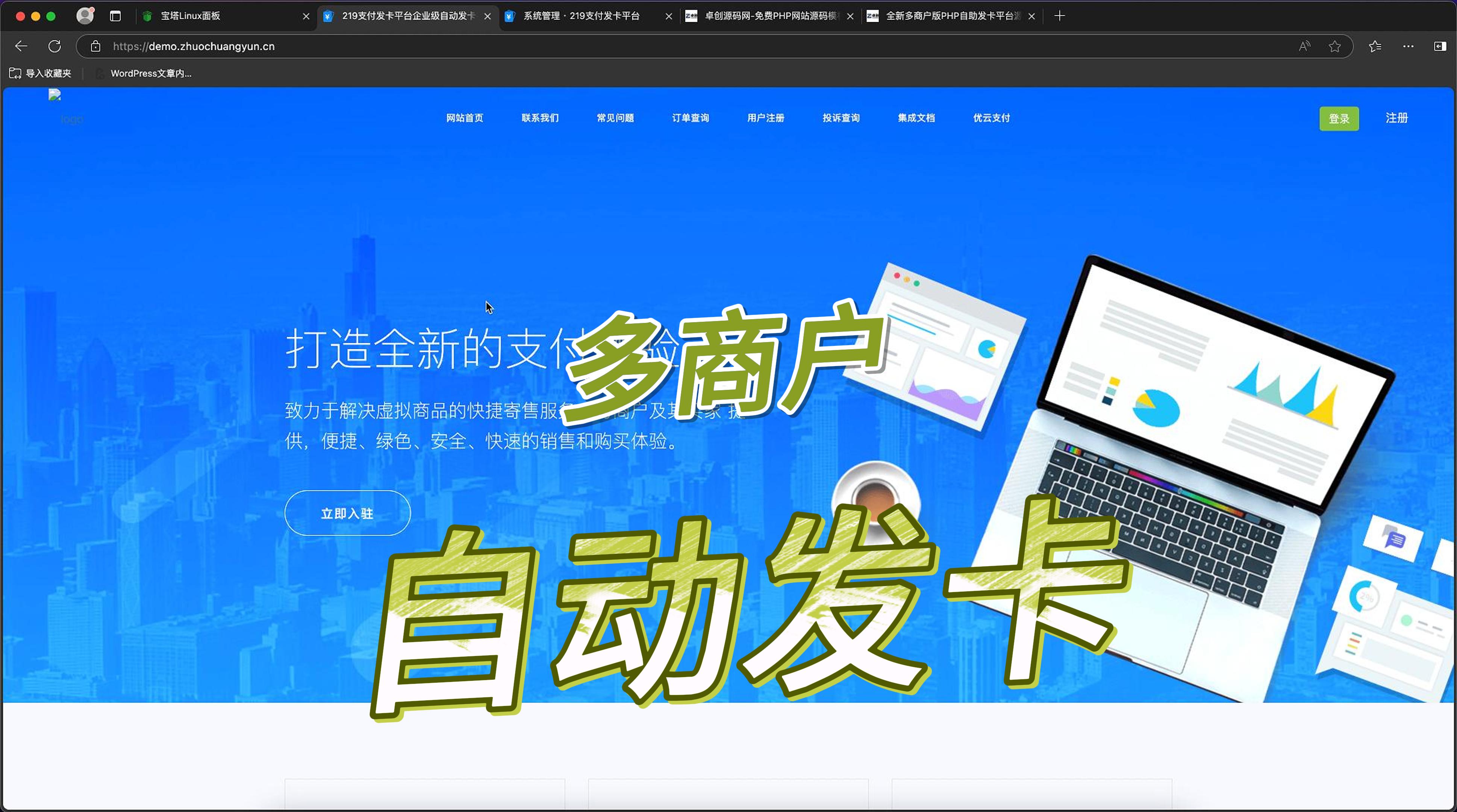The image size is (1457, 812).
Task: Open the Read aloud icon in address bar
Action: [1304, 46]
